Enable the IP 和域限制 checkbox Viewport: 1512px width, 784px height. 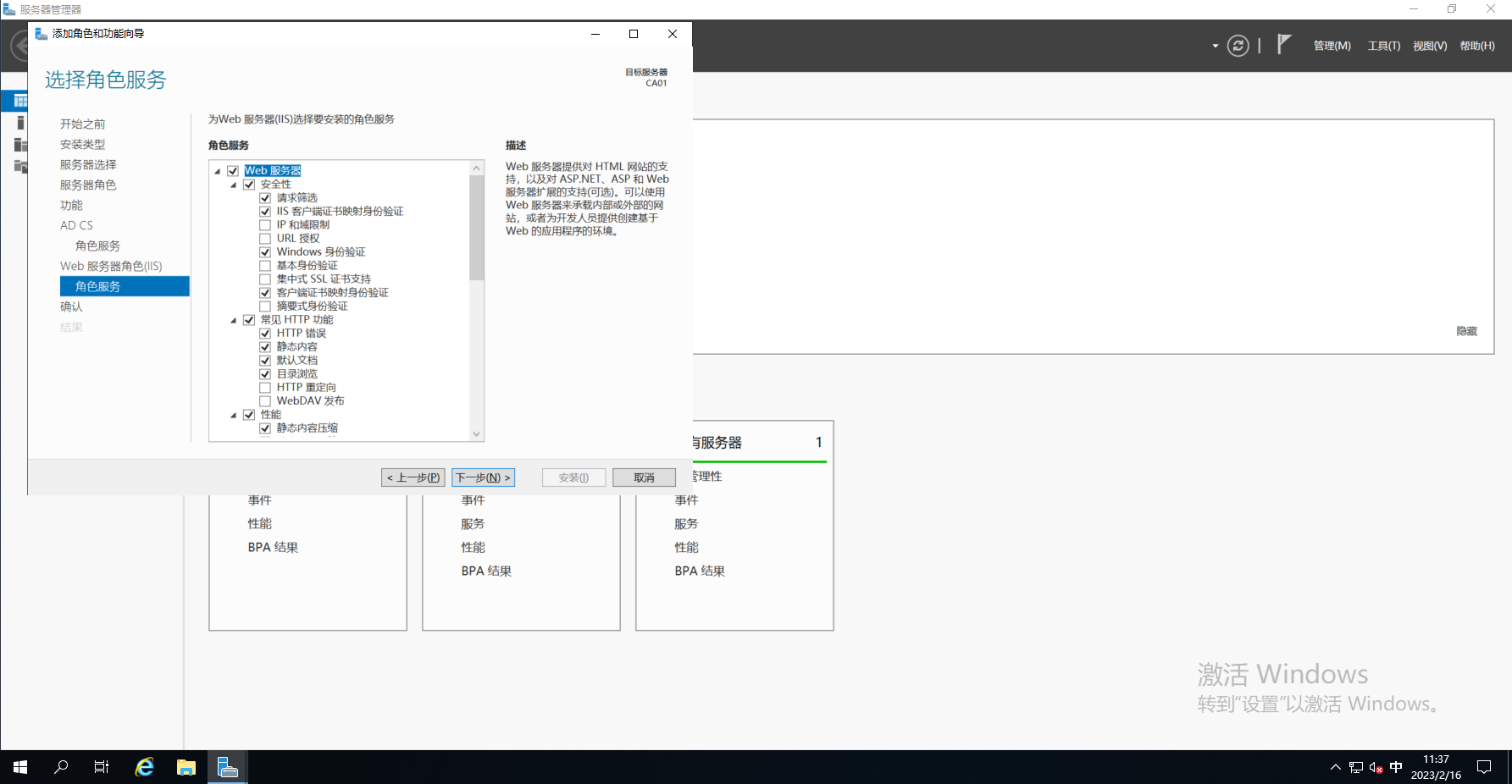click(x=265, y=225)
